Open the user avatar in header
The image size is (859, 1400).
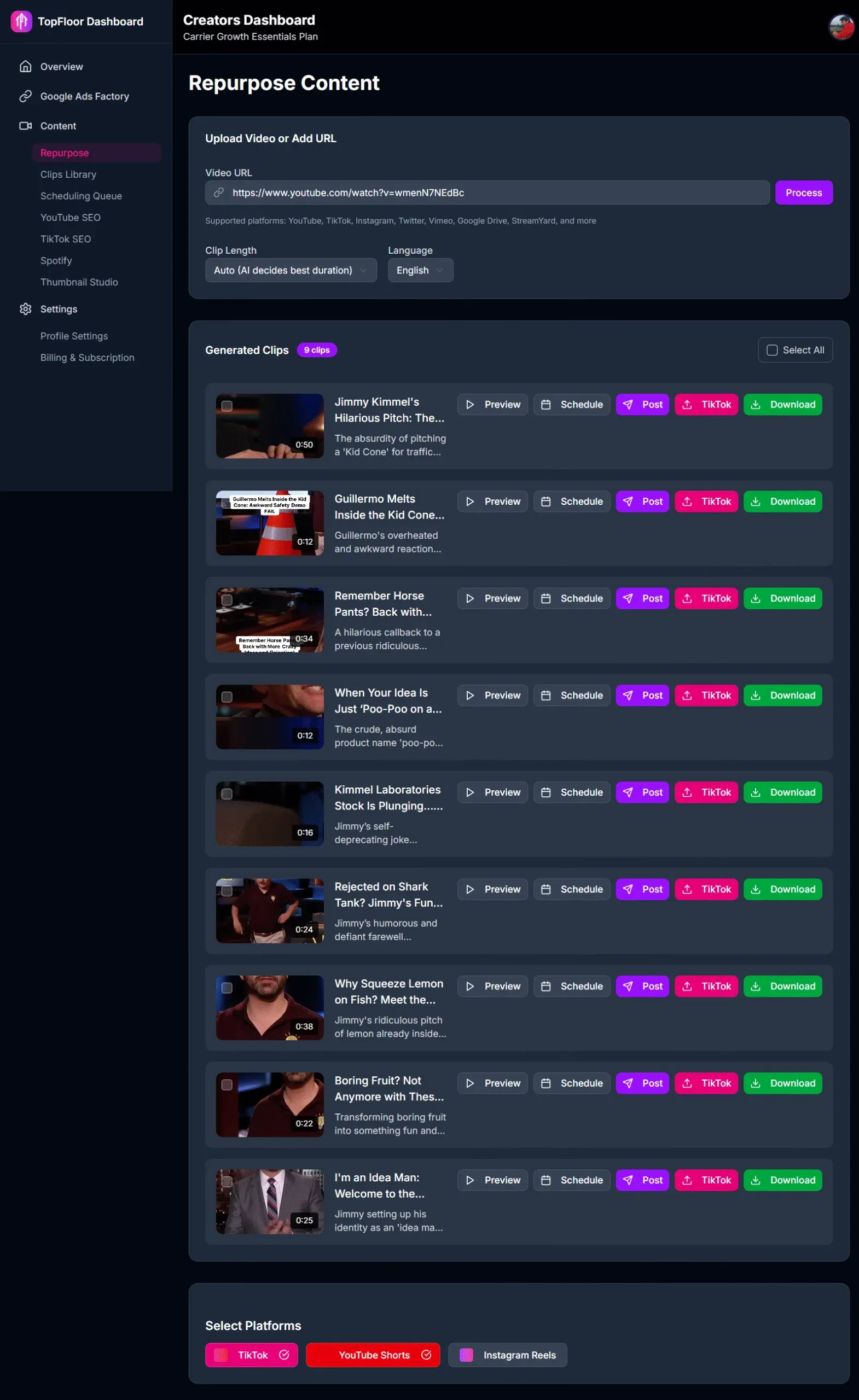(841, 27)
